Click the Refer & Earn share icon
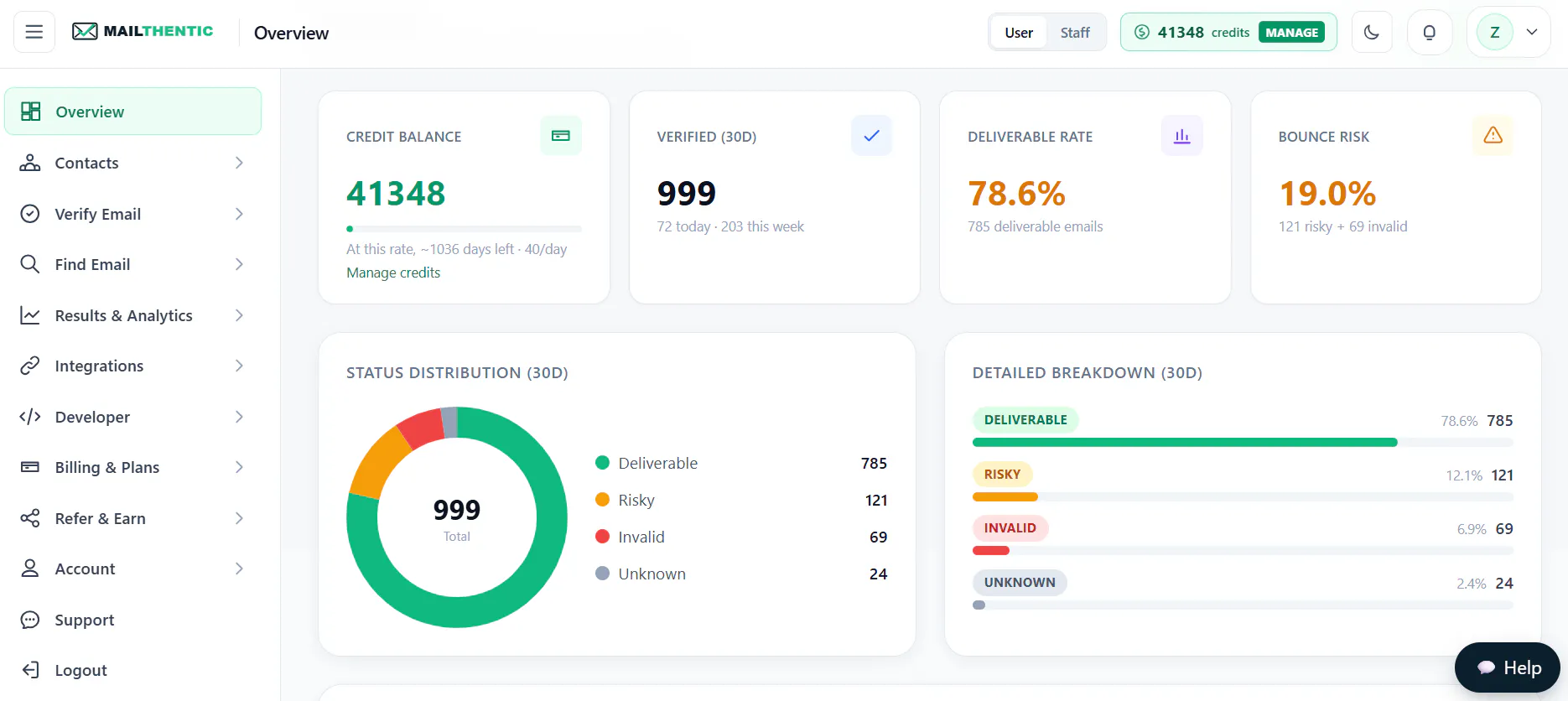The width and height of the screenshot is (1568, 701). [30, 518]
